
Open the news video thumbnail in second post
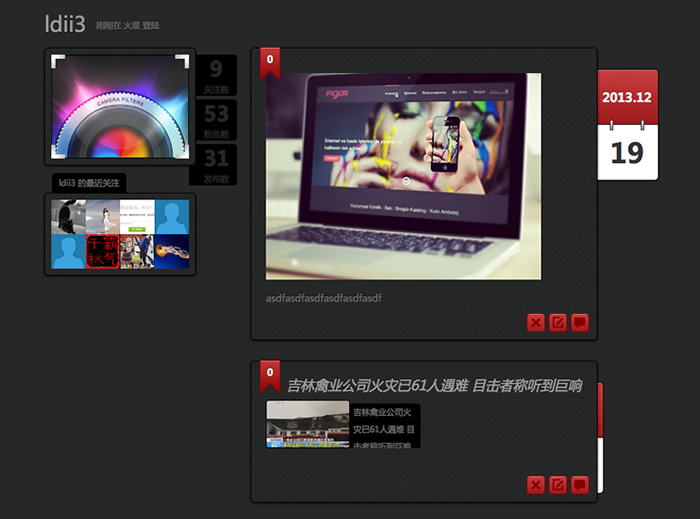pyautogui.click(x=307, y=424)
